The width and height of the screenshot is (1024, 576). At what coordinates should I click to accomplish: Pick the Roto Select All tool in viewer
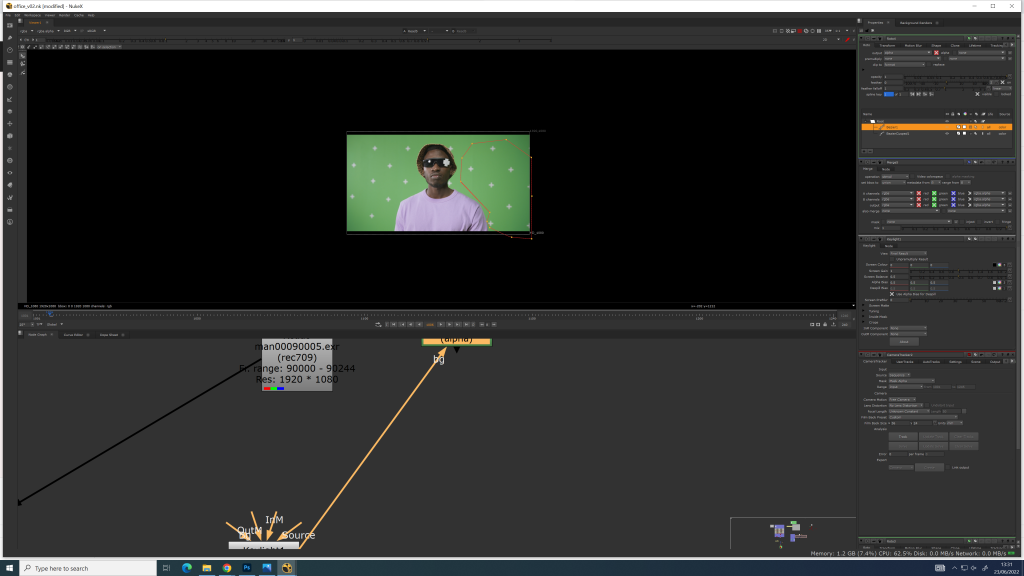coord(22,56)
